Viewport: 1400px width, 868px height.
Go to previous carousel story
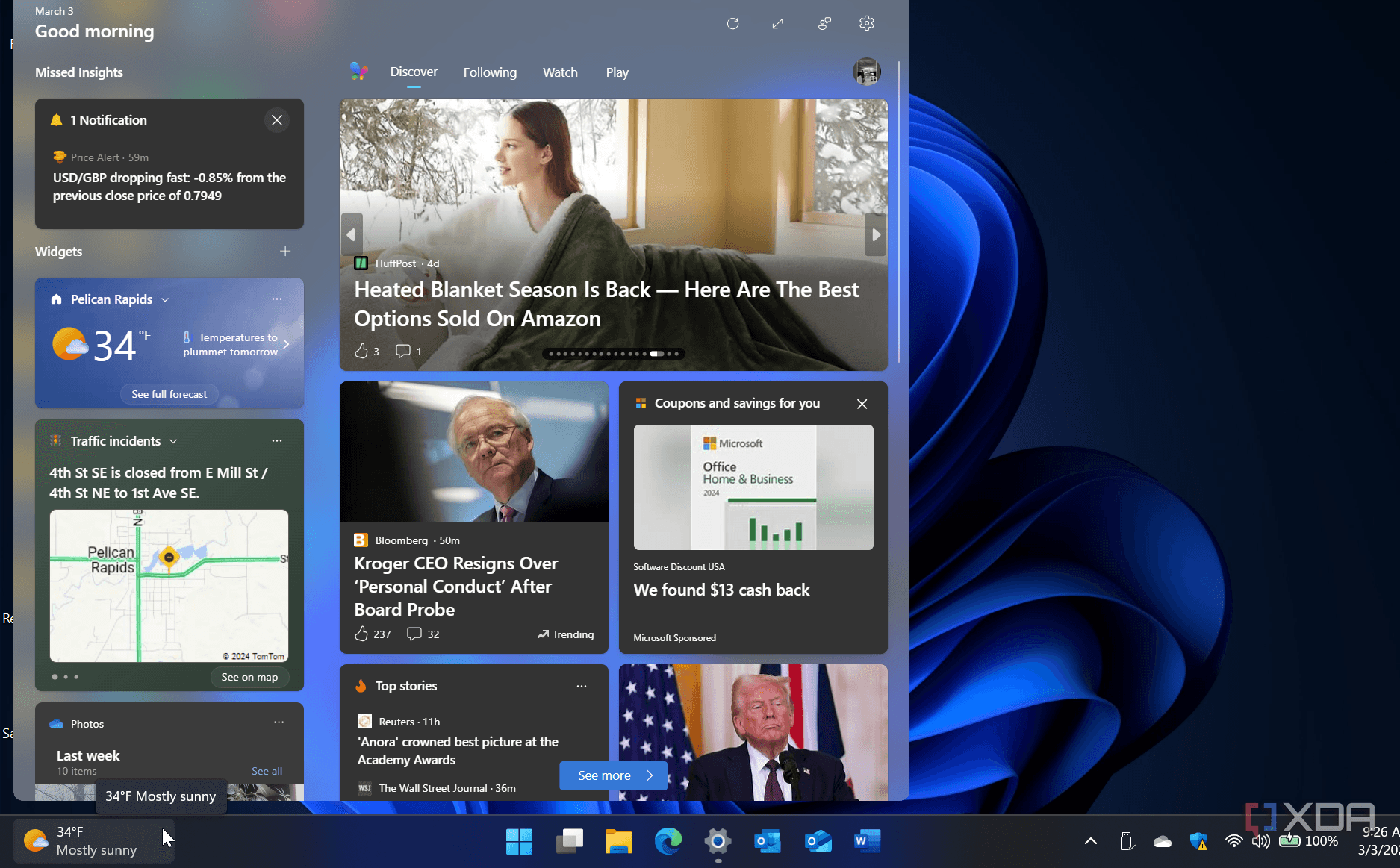(352, 235)
